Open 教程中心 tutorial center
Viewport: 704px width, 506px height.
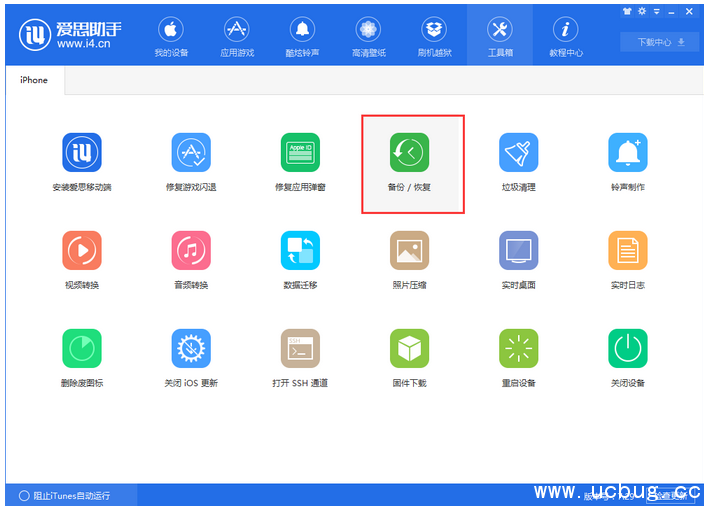coord(566,37)
